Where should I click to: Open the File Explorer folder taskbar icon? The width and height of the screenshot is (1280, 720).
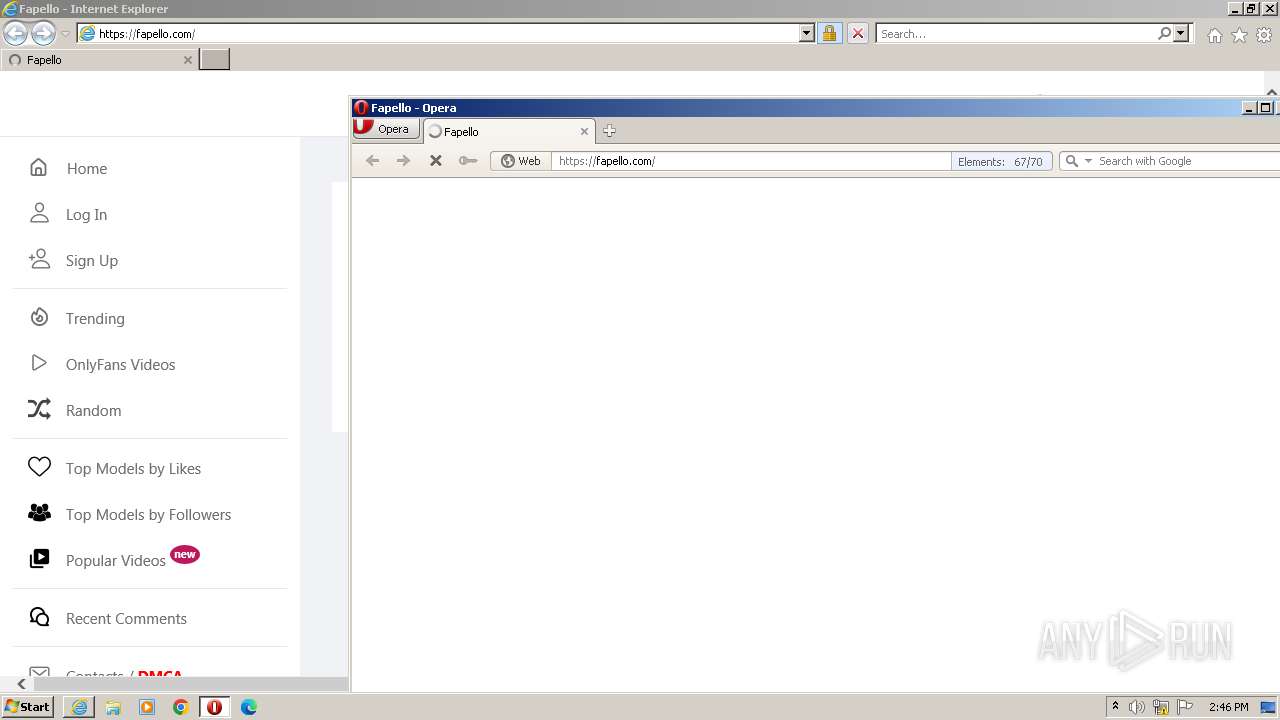(113, 707)
